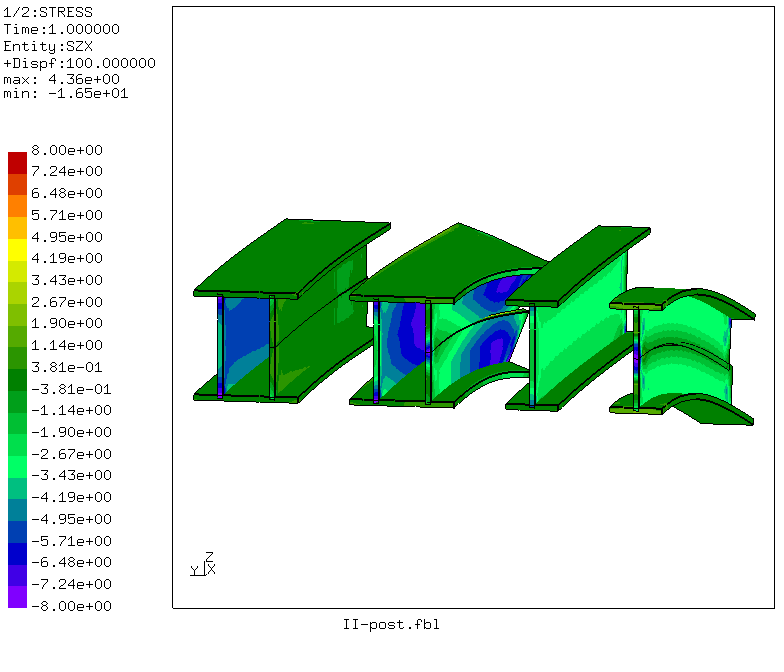Click the legend value "2.67e+00"
Viewport: 784px width, 672px height.
[67, 302]
